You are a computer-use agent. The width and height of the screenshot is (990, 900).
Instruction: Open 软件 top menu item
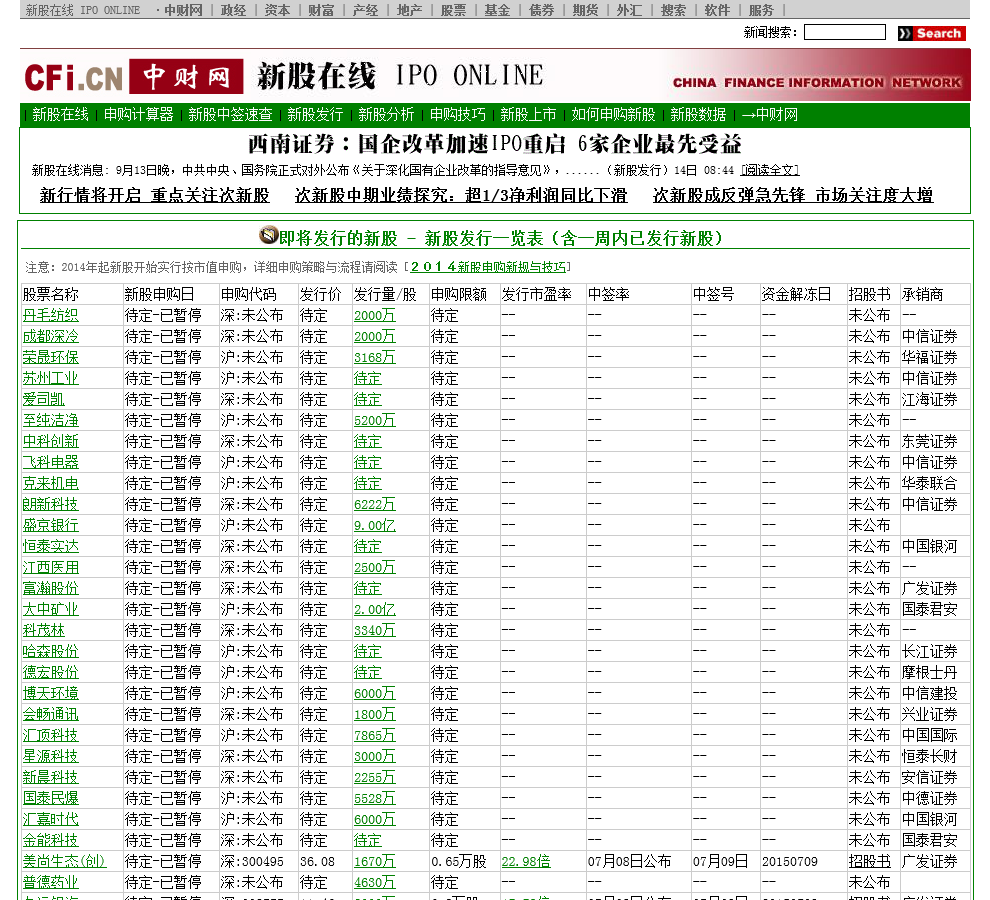[x=717, y=10]
